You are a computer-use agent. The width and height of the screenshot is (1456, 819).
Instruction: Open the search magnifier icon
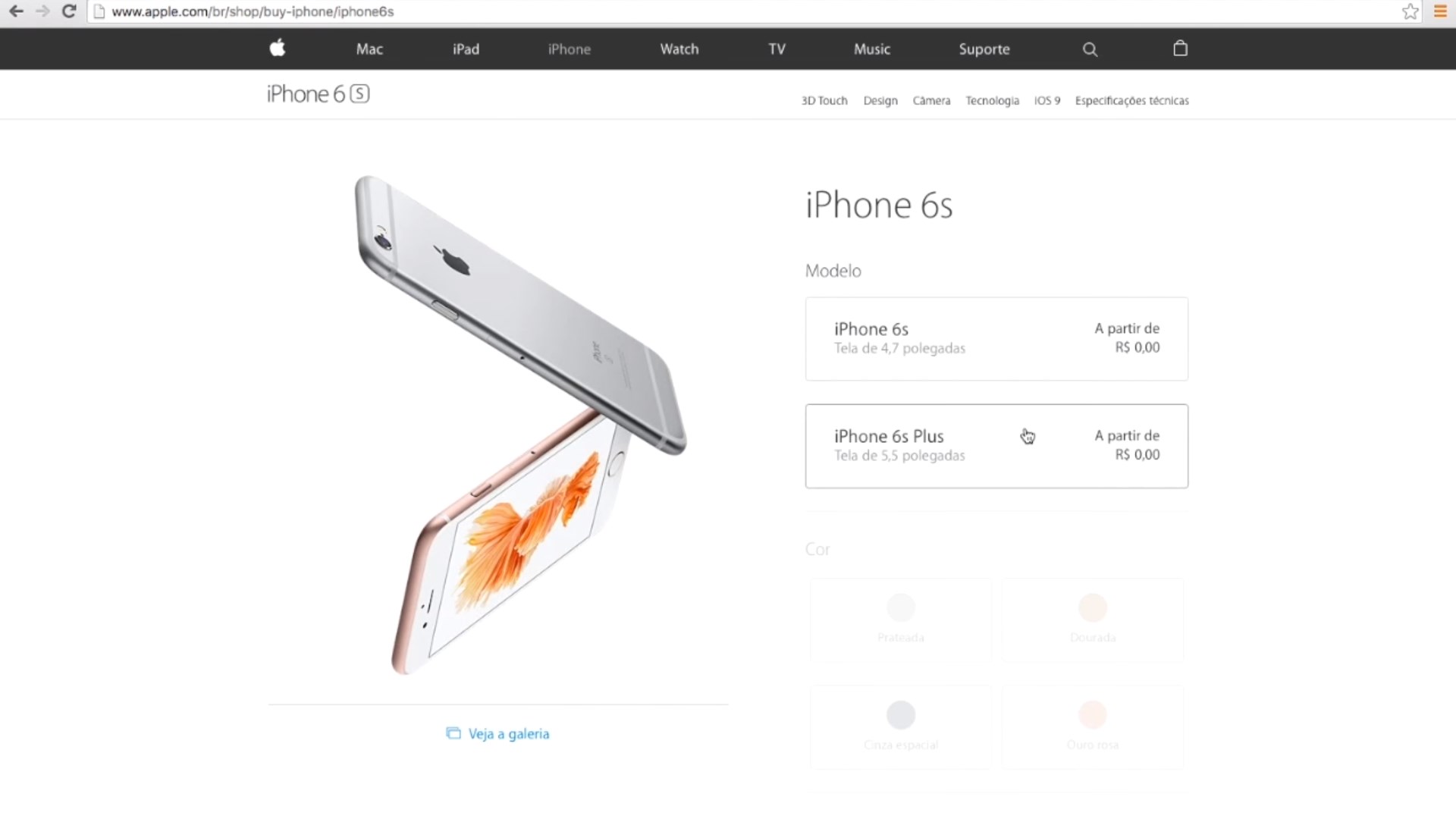click(x=1090, y=49)
